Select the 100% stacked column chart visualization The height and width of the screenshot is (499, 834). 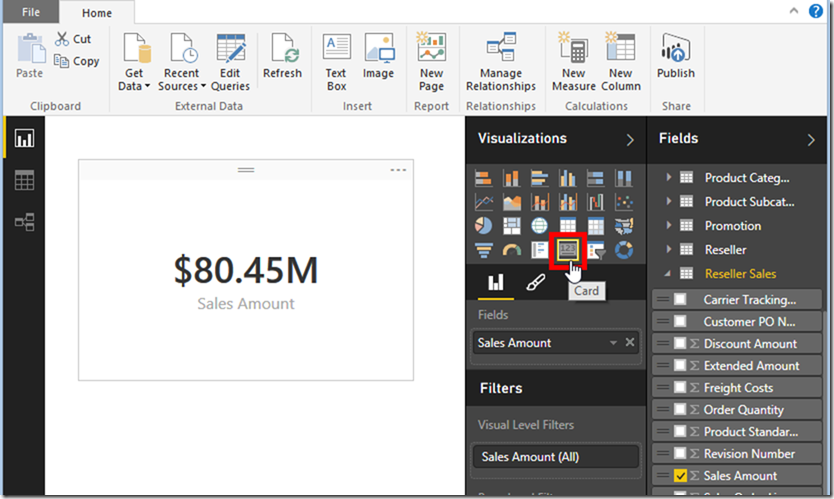[624, 178]
